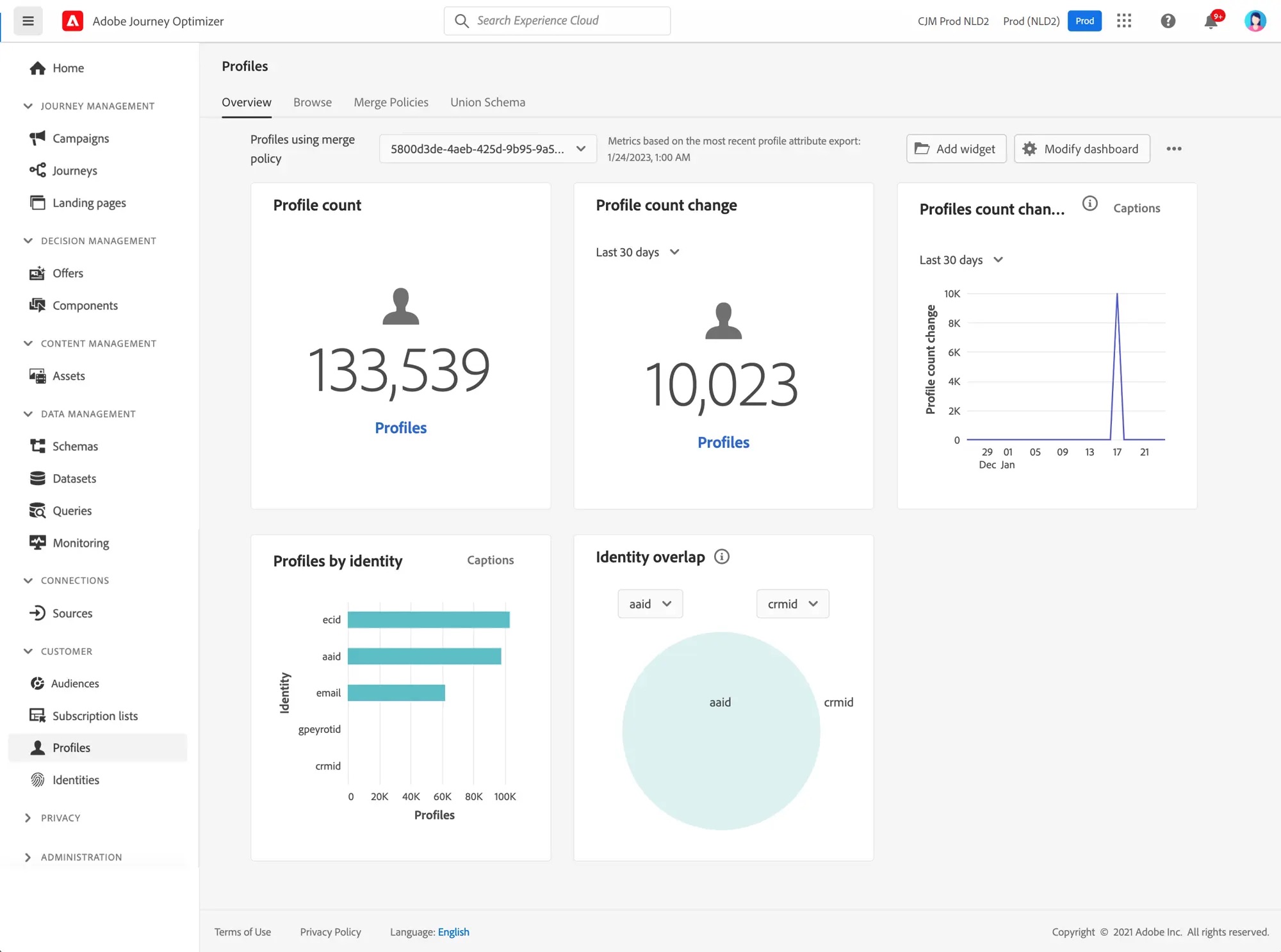Click Identity overlap info icon
This screenshot has height=952, width=1281.
click(x=722, y=557)
